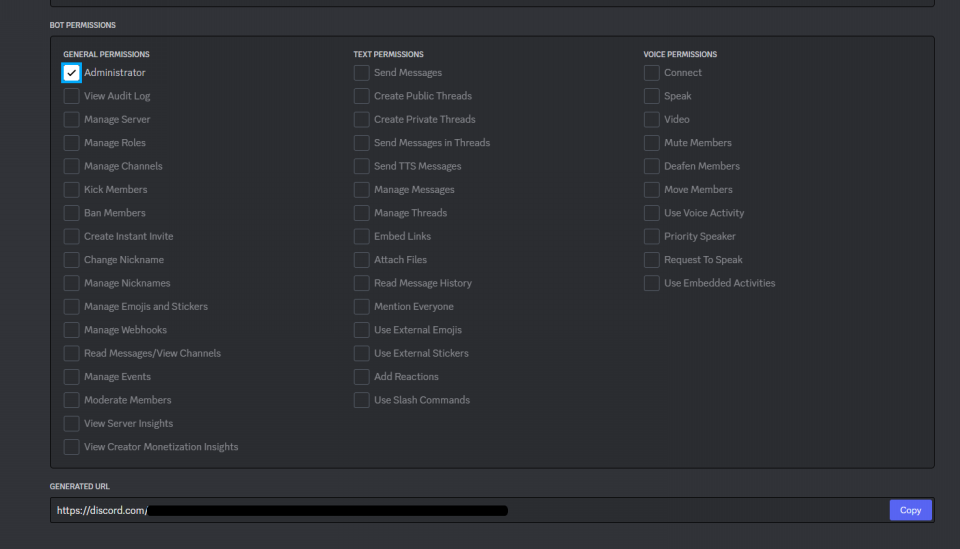The width and height of the screenshot is (960, 549).
Task: Select the Send Messages checkbox
Action: pyautogui.click(x=361, y=73)
